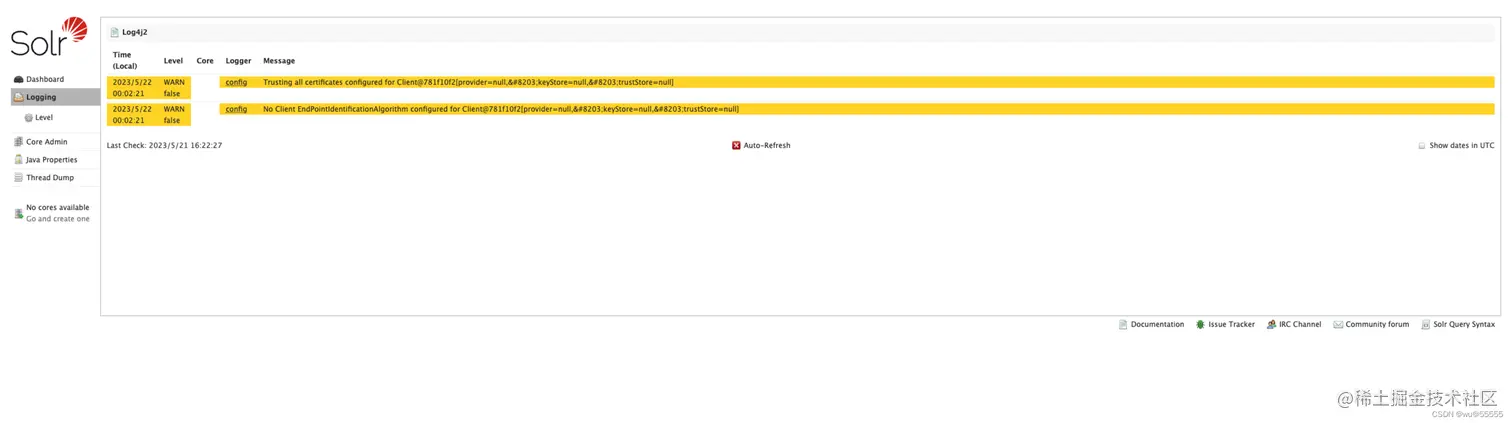The width and height of the screenshot is (1512, 423).
Task: Click the Log4j2 document icon
Action: click(114, 32)
